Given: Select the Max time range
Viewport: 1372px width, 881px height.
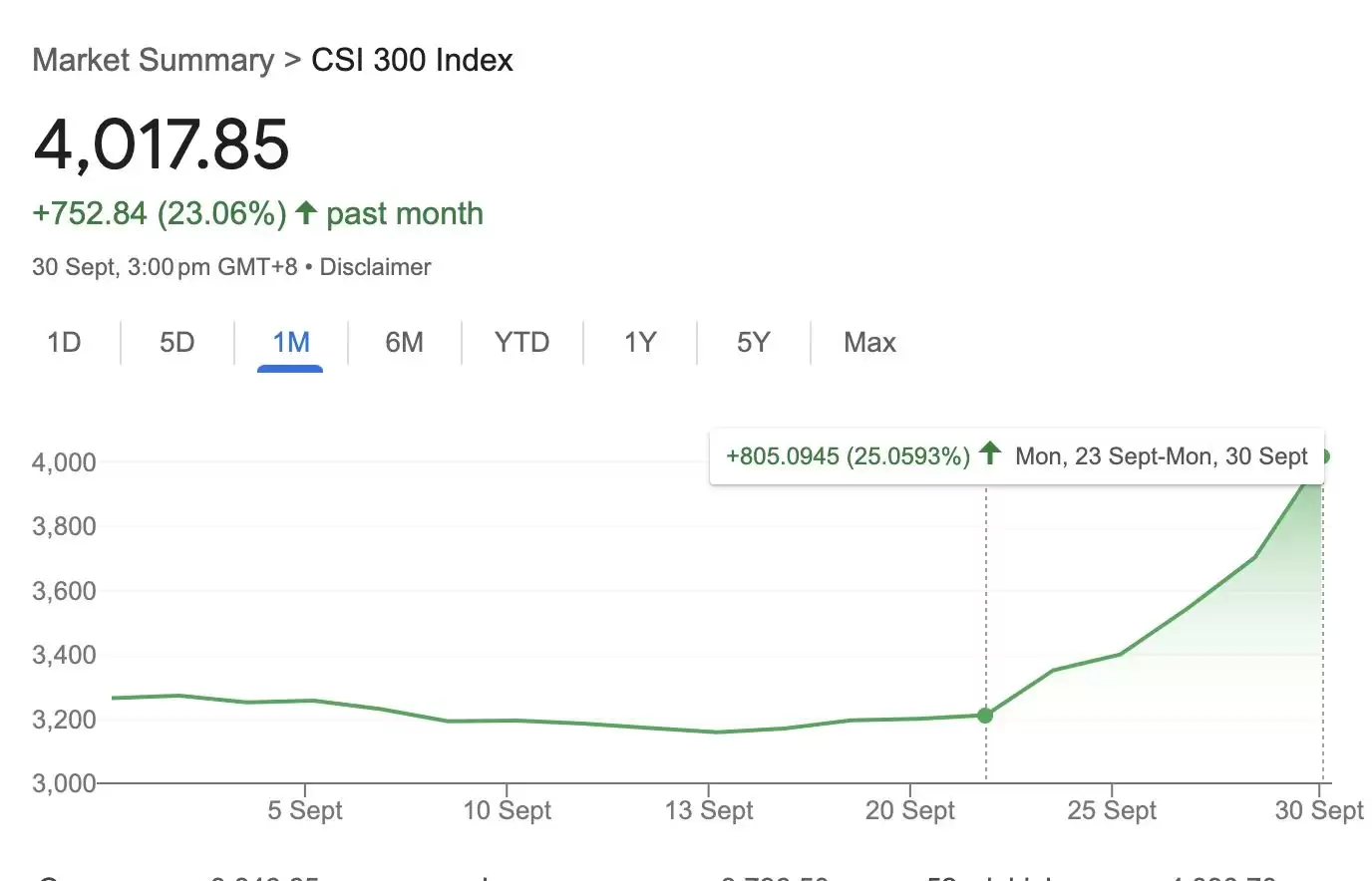Looking at the screenshot, I should [x=868, y=342].
